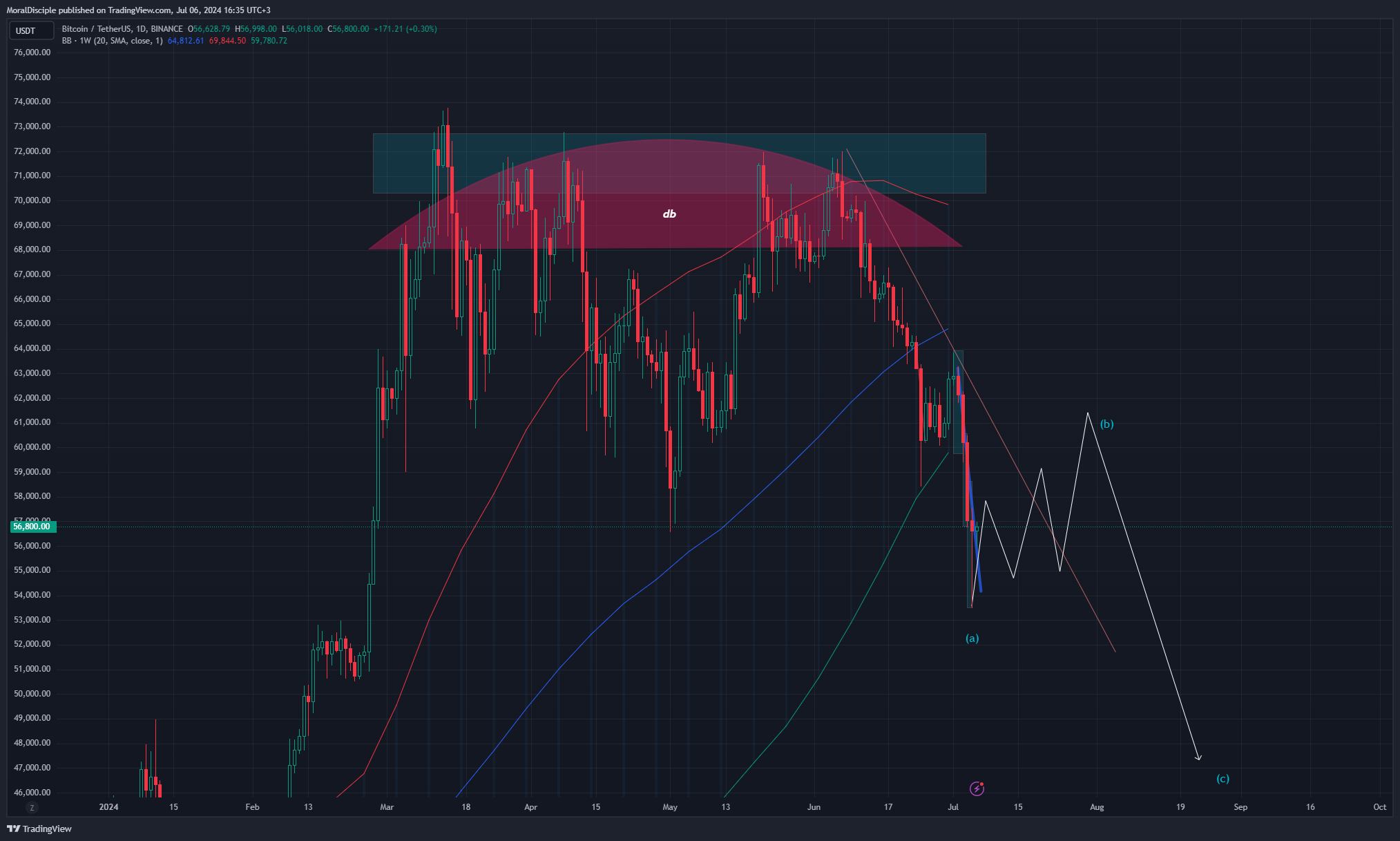Click the MoralDisciple published header text
The image size is (1400, 841).
tap(138, 10)
